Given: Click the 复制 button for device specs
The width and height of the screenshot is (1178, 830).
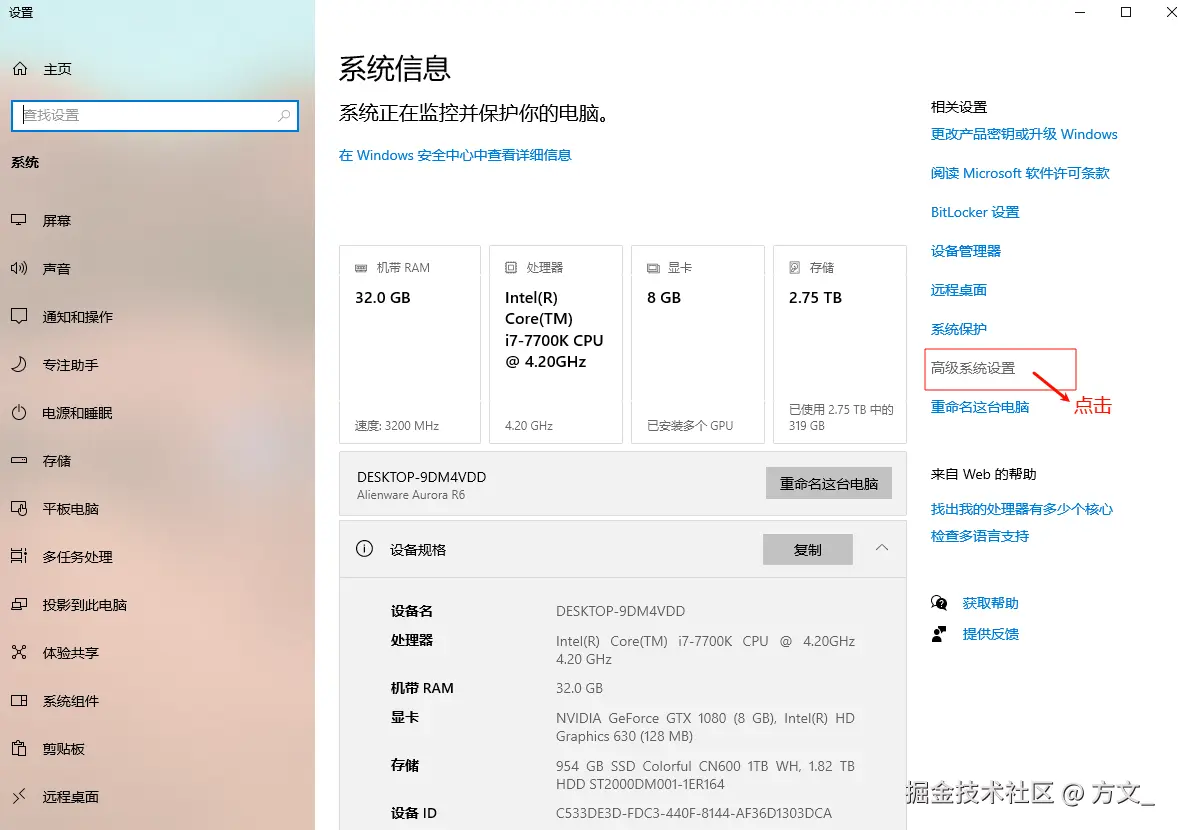Looking at the screenshot, I should (x=808, y=549).
